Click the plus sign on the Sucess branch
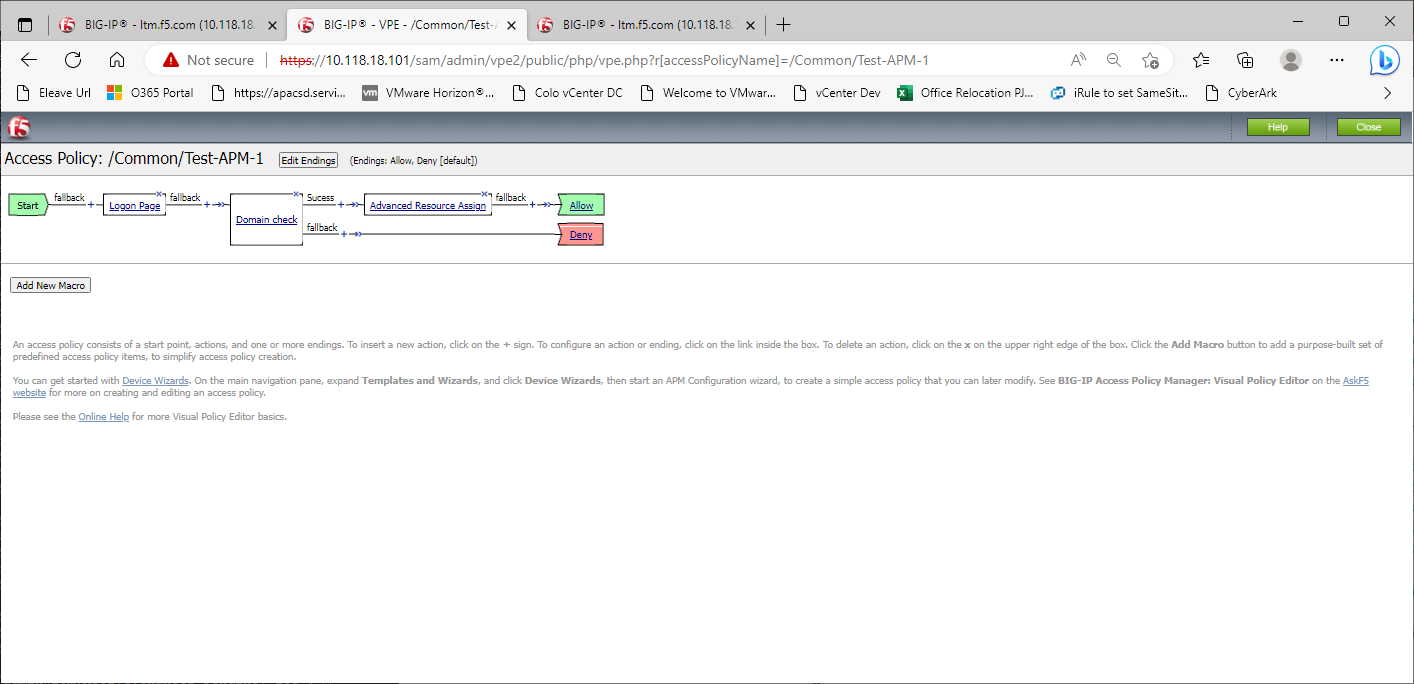Screen dimensions: 1414x684 pos(341,205)
